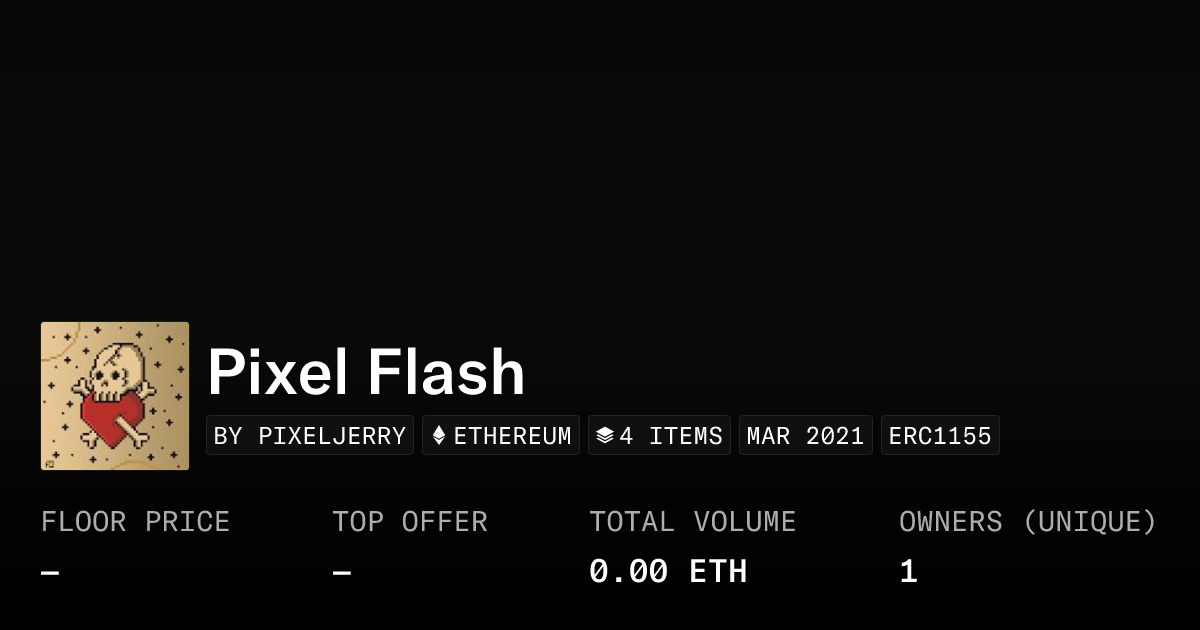The width and height of the screenshot is (1200, 630).
Task: Click the unique owners count of 1
Action: click(x=908, y=572)
